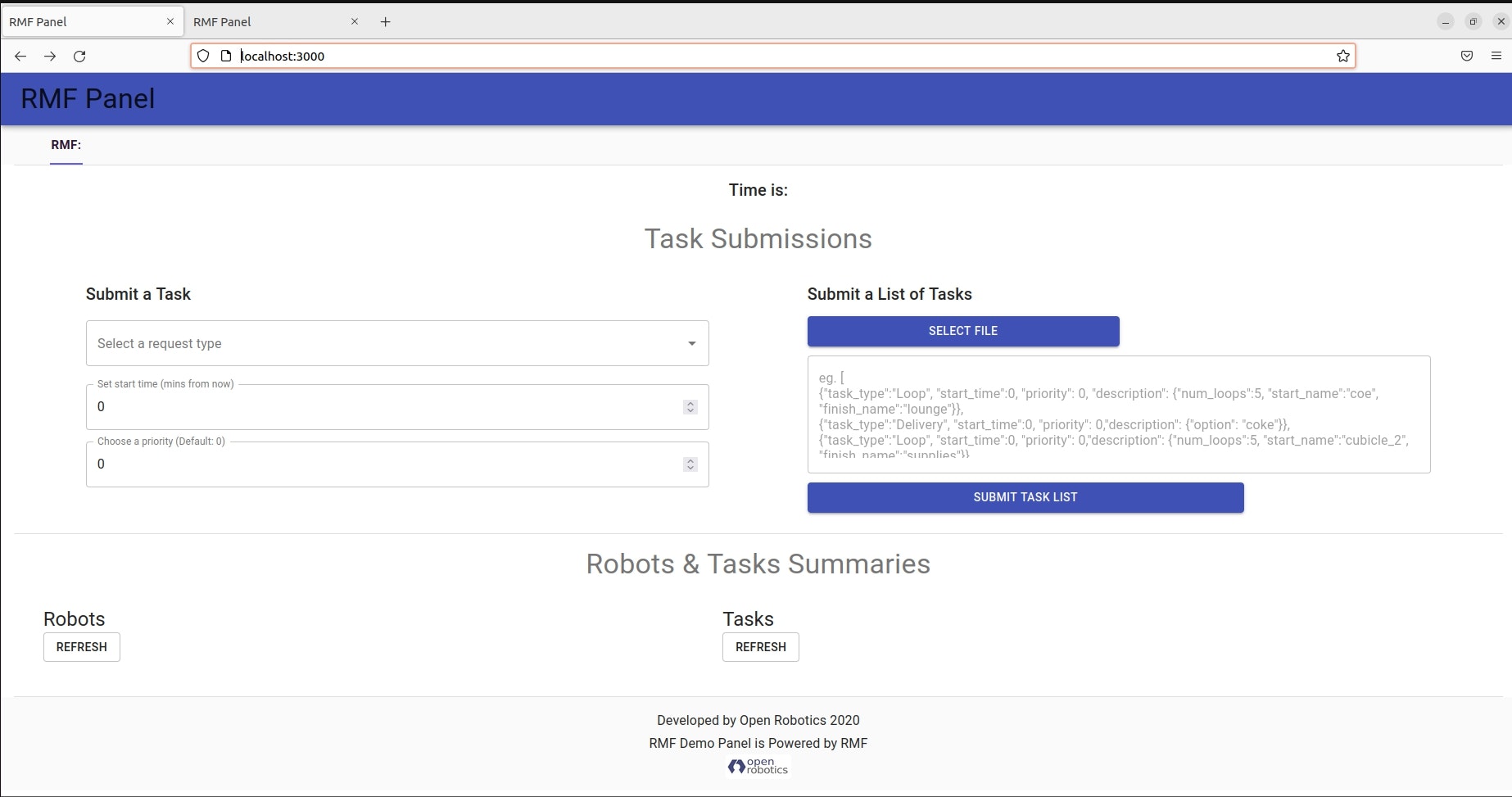Select the RMF: tab in the panel
This screenshot has width=1512, height=797.
[66, 145]
